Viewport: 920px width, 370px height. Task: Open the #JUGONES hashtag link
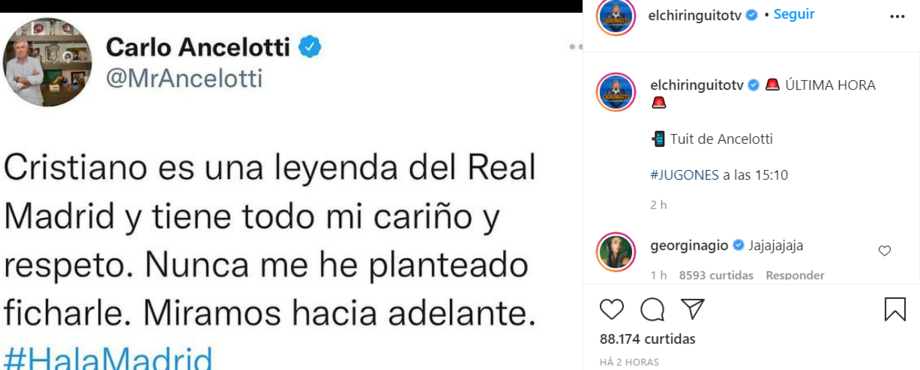tap(685, 175)
